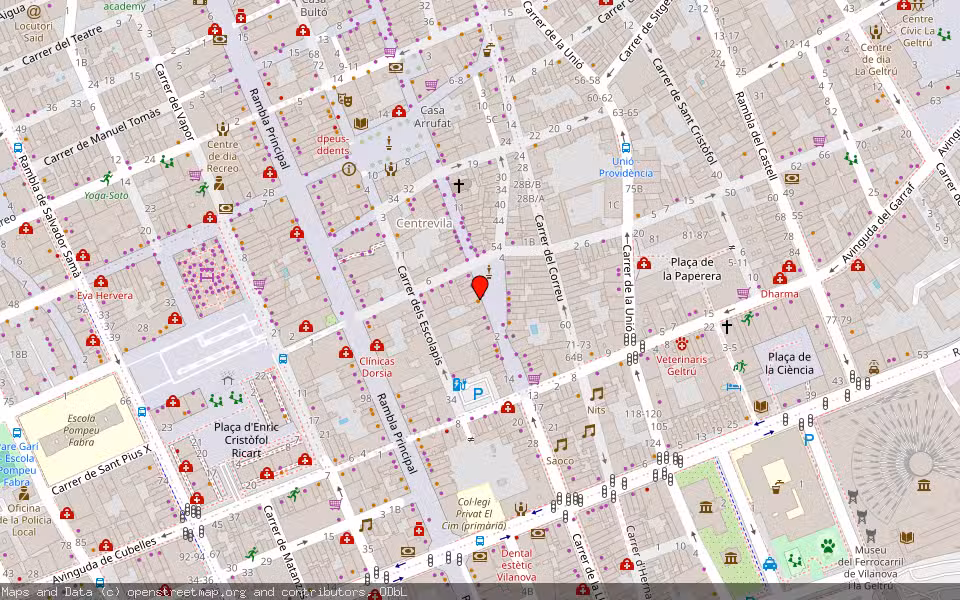This screenshot has width=960, height=600.
Task: Click the blue taxi icon near the railway museum
Action: 770,564
